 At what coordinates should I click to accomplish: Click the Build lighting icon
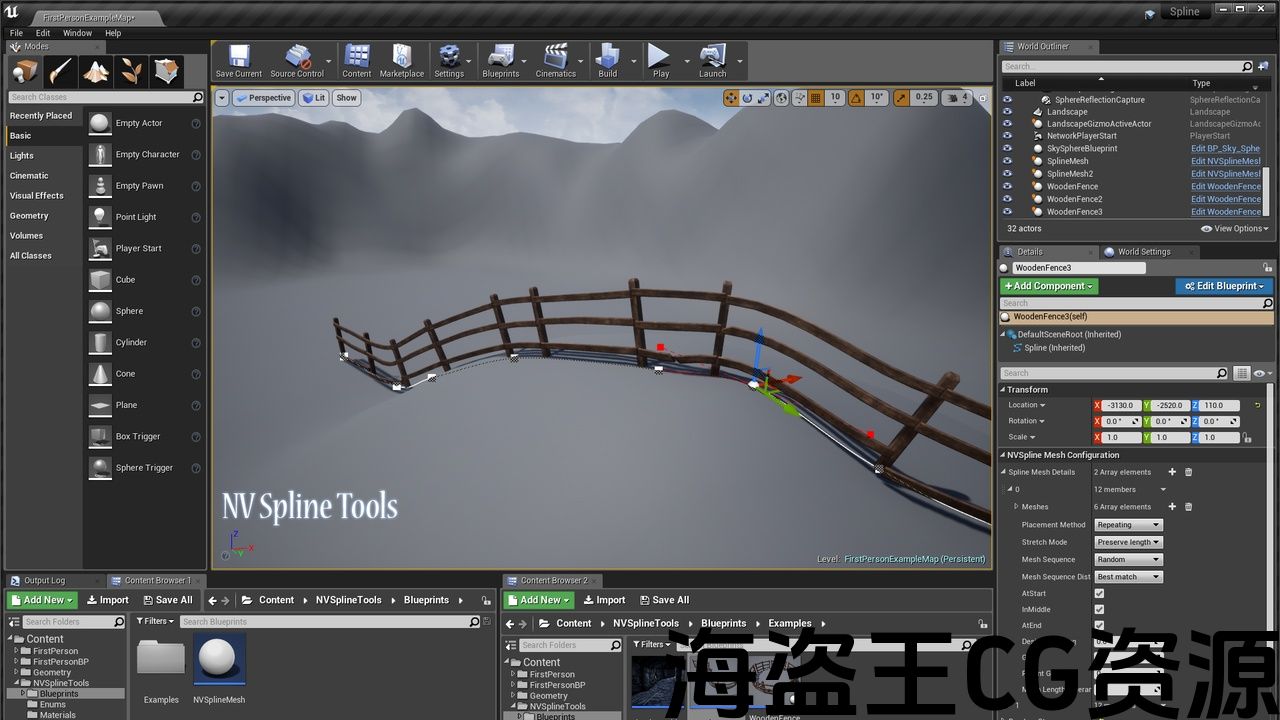pyautogui.click(x=607, y=60)
